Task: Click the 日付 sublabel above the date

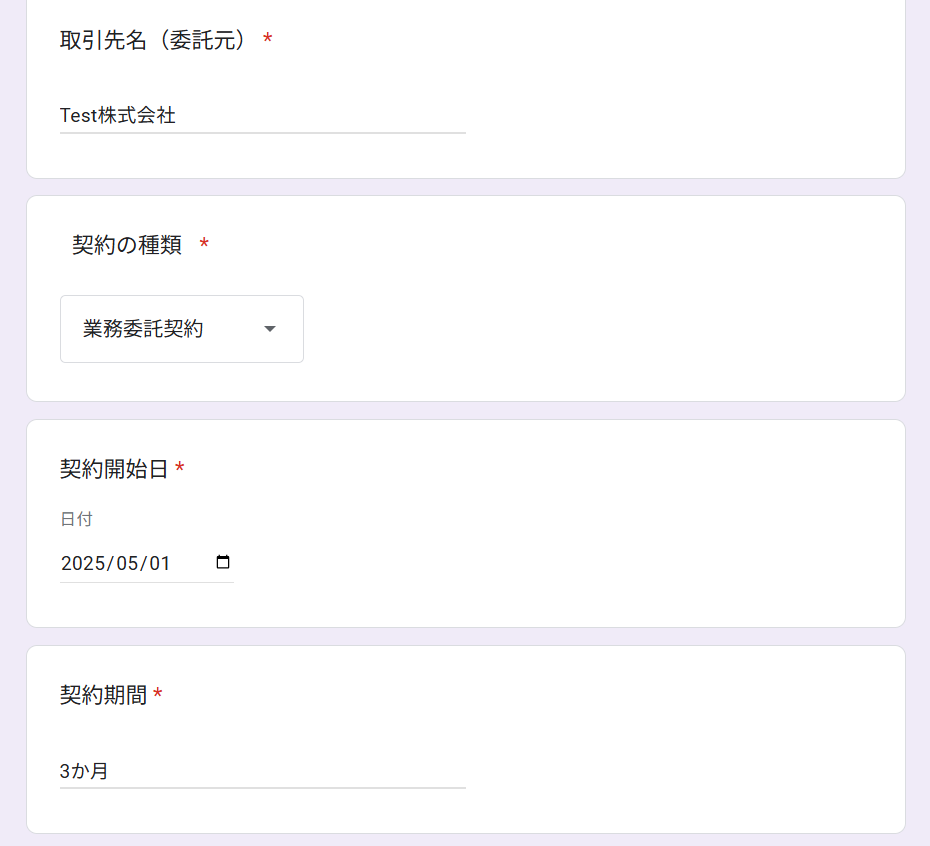Action: tap(76, 519)
